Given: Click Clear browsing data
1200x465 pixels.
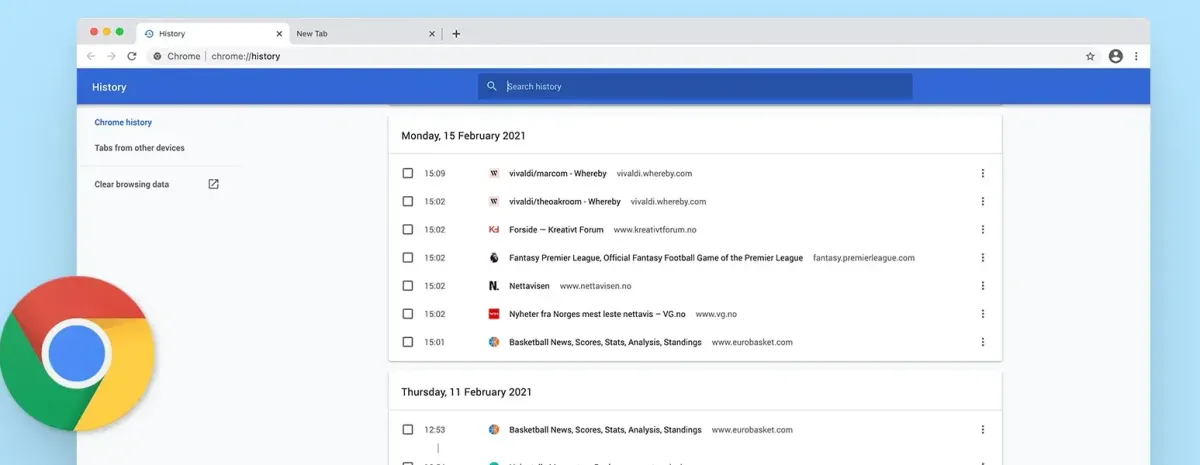Looking at the screenshot, I should [x=131, y=184].
